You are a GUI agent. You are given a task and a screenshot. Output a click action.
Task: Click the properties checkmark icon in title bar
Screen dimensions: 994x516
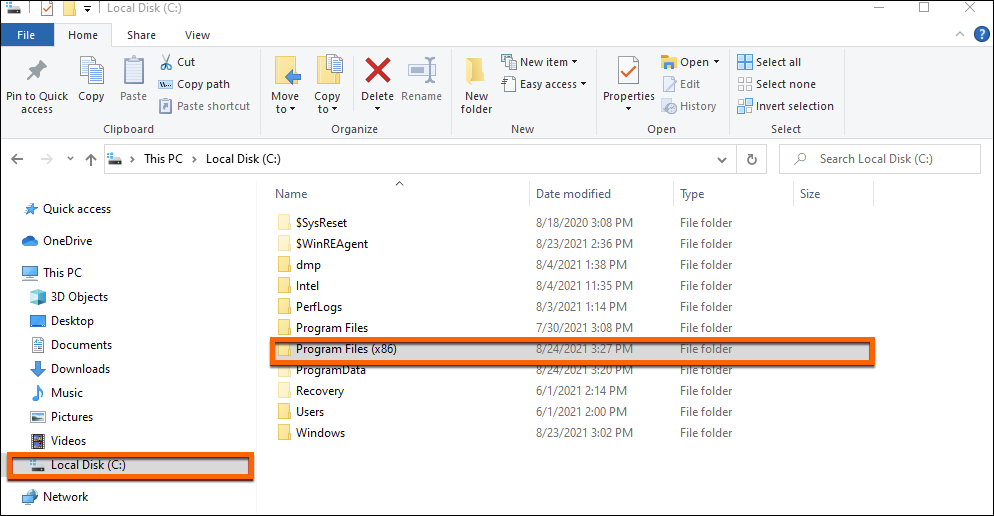46,8
